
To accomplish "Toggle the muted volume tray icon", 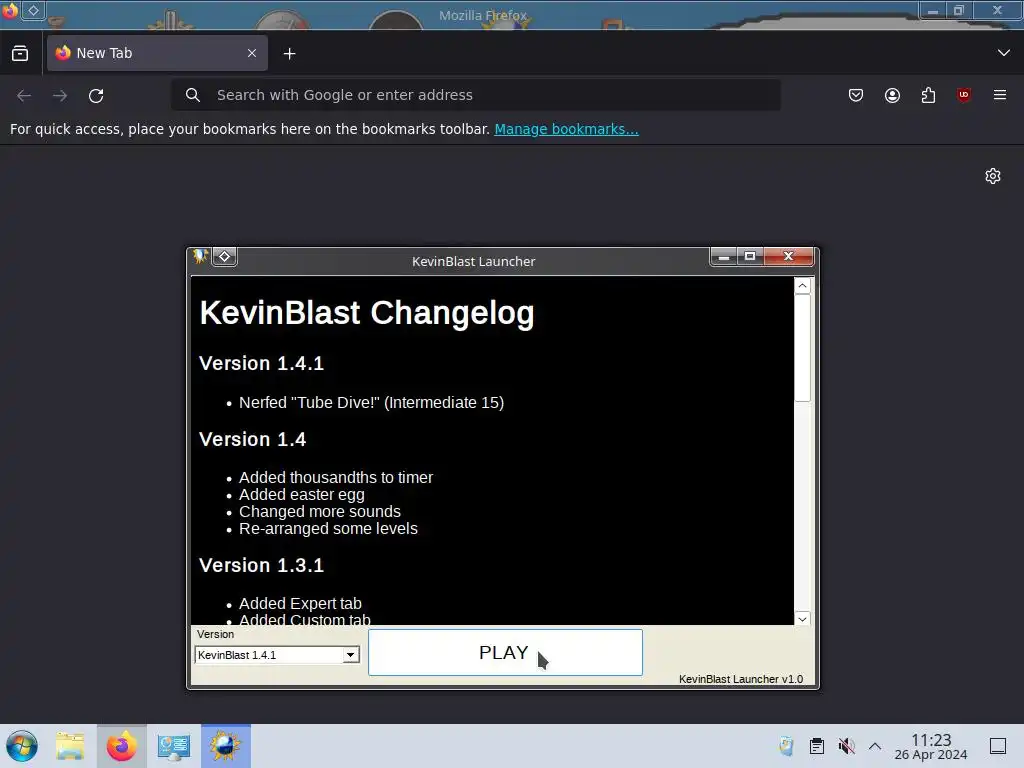I will coord(846,746).
